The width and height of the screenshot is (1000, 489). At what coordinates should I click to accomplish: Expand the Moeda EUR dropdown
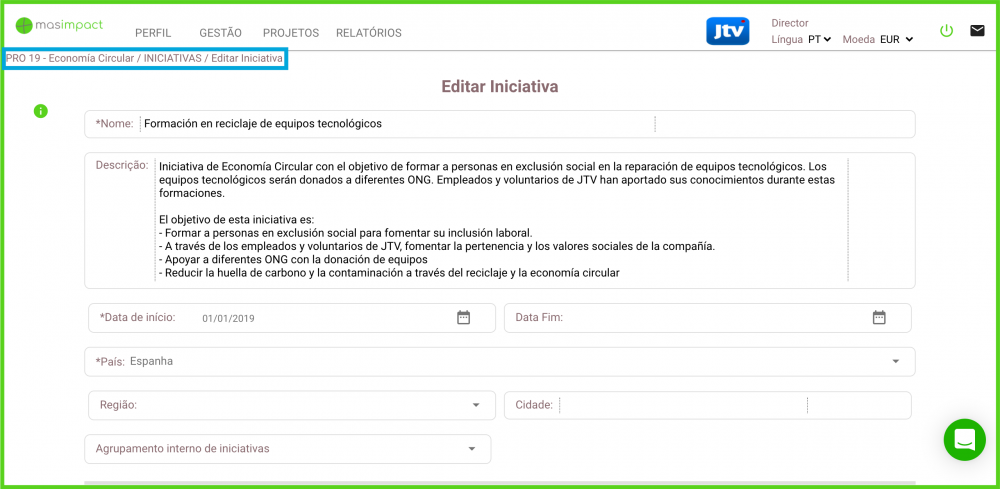click(x=896, y=40)
